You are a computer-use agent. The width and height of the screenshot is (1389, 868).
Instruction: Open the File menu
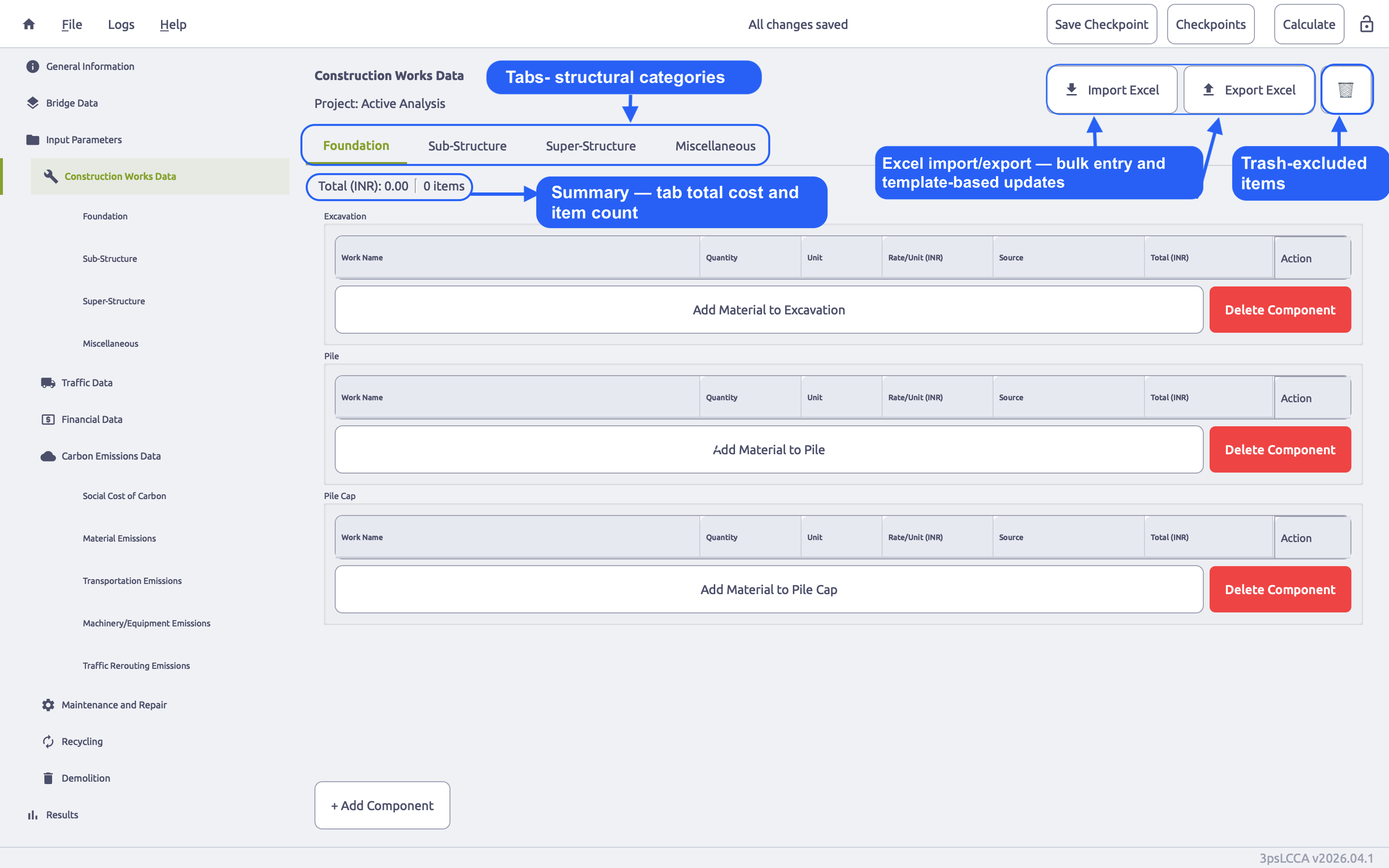(x=72, y=24)
